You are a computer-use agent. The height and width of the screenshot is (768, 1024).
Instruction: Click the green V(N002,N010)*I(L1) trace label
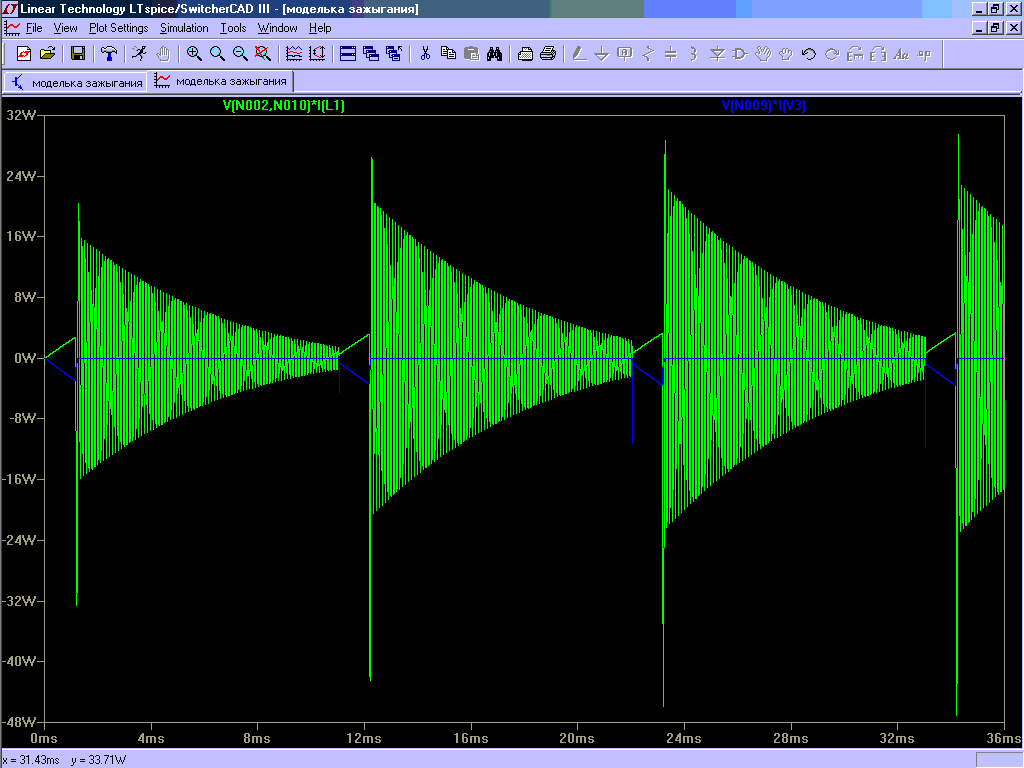tap(284, 105)
